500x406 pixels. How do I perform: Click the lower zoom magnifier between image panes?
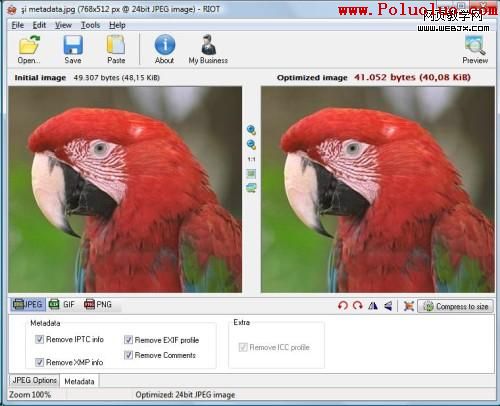coord(251,144)
